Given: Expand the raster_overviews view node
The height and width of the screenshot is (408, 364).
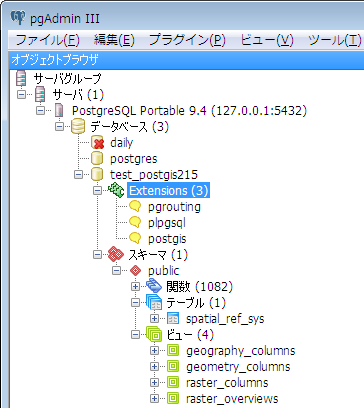Looking at the screenshot, I should point(154,399).
